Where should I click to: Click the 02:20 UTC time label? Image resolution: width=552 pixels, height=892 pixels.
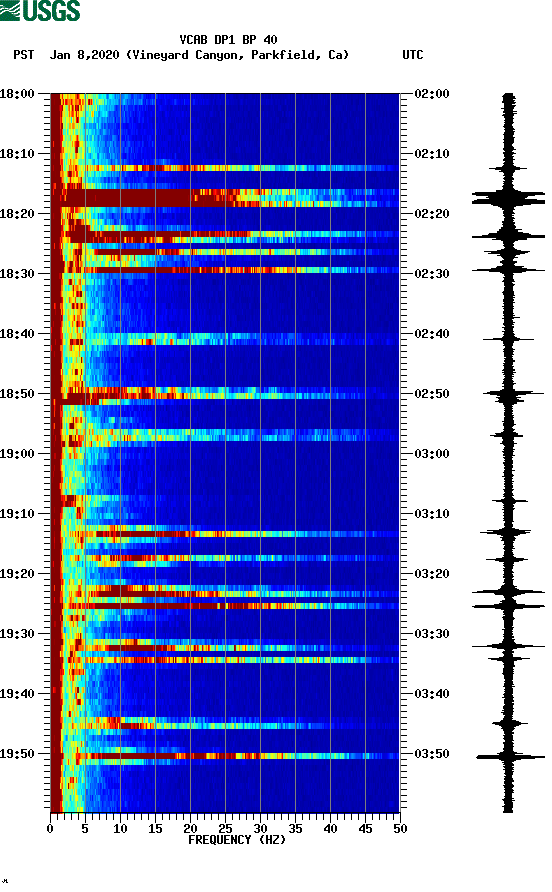point(432,214)
